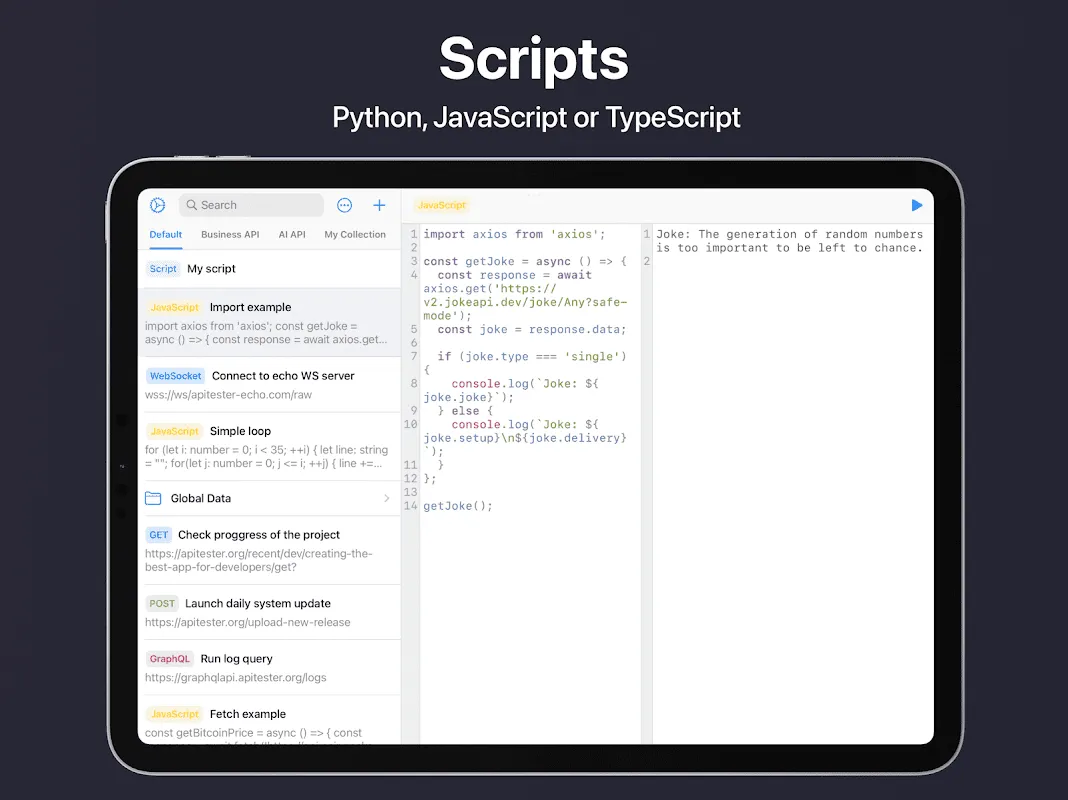The height and width of the screenshot is (800, 1068).
Task: Switch to the Default tab
Action: [x=166, y=234]
